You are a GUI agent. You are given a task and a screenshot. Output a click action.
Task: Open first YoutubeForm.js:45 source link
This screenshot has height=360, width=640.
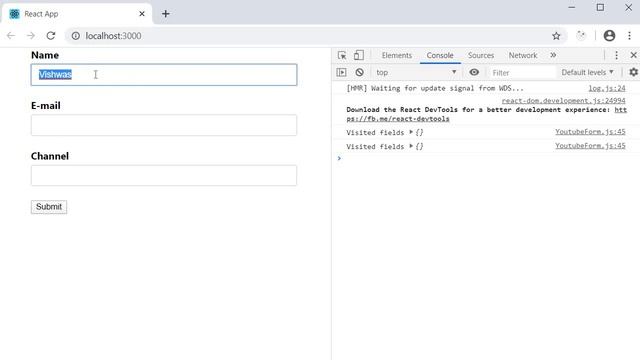(590, 131)
